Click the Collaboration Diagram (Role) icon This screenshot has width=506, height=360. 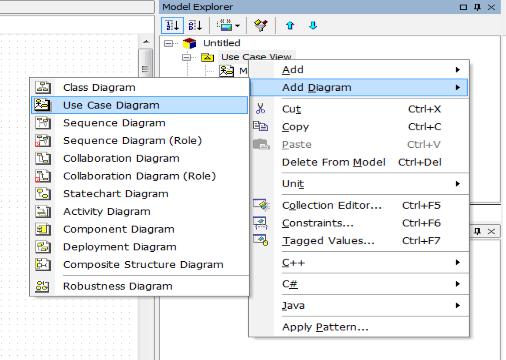coord(43,176)
